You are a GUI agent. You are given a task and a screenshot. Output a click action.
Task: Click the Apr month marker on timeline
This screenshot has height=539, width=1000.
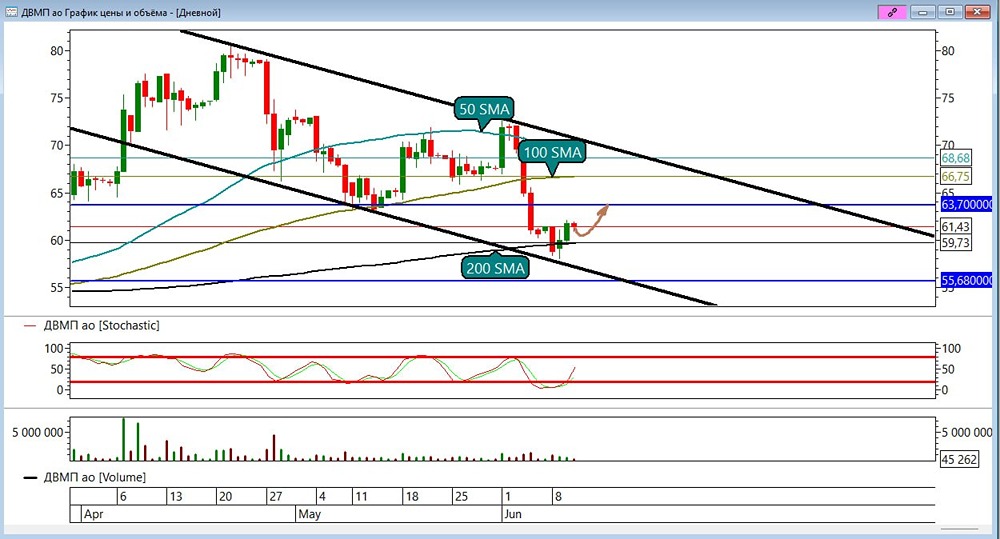pyautogui.click(x=93, y=514)
